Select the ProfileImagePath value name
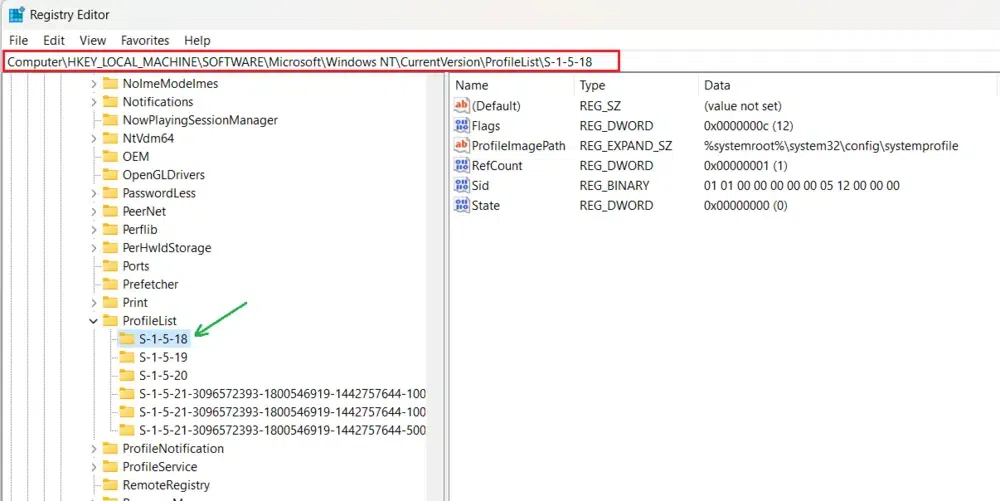This screenshot has width=1000, height=501. (518, 146)
